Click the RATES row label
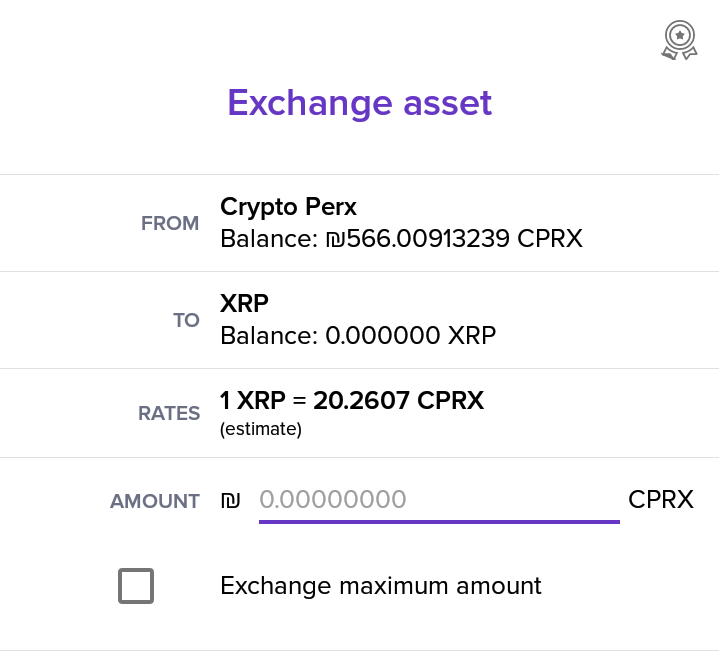 click(x=169, y=414)
